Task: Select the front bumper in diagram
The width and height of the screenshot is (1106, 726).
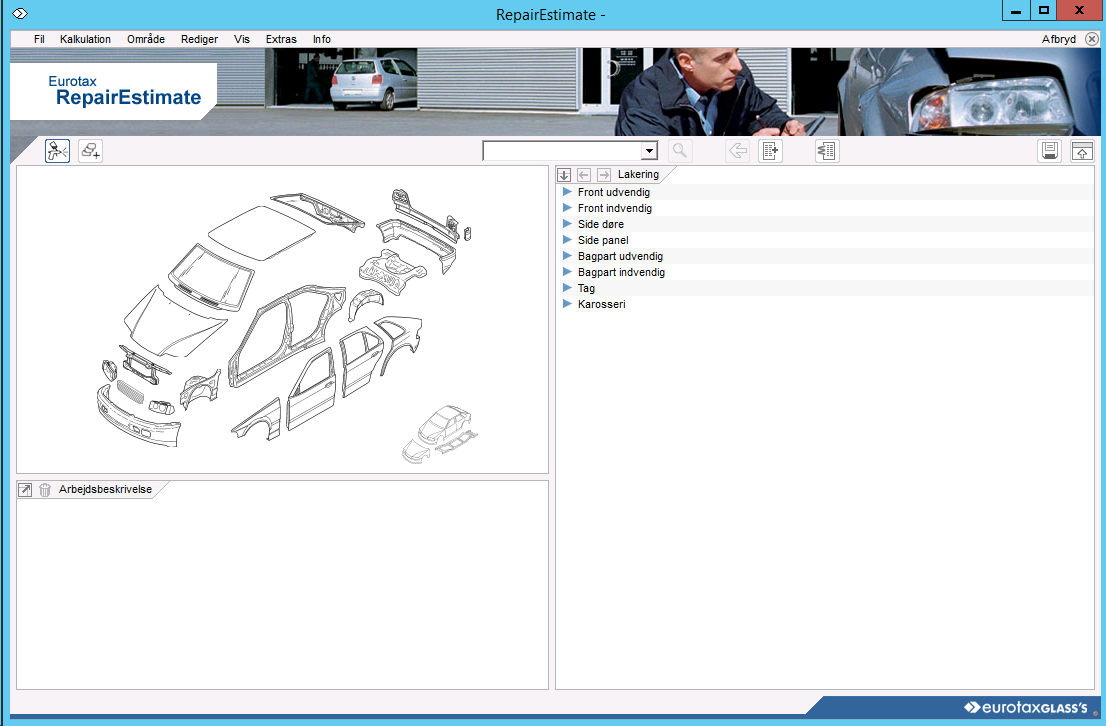Action: click(x=138, y=419)
